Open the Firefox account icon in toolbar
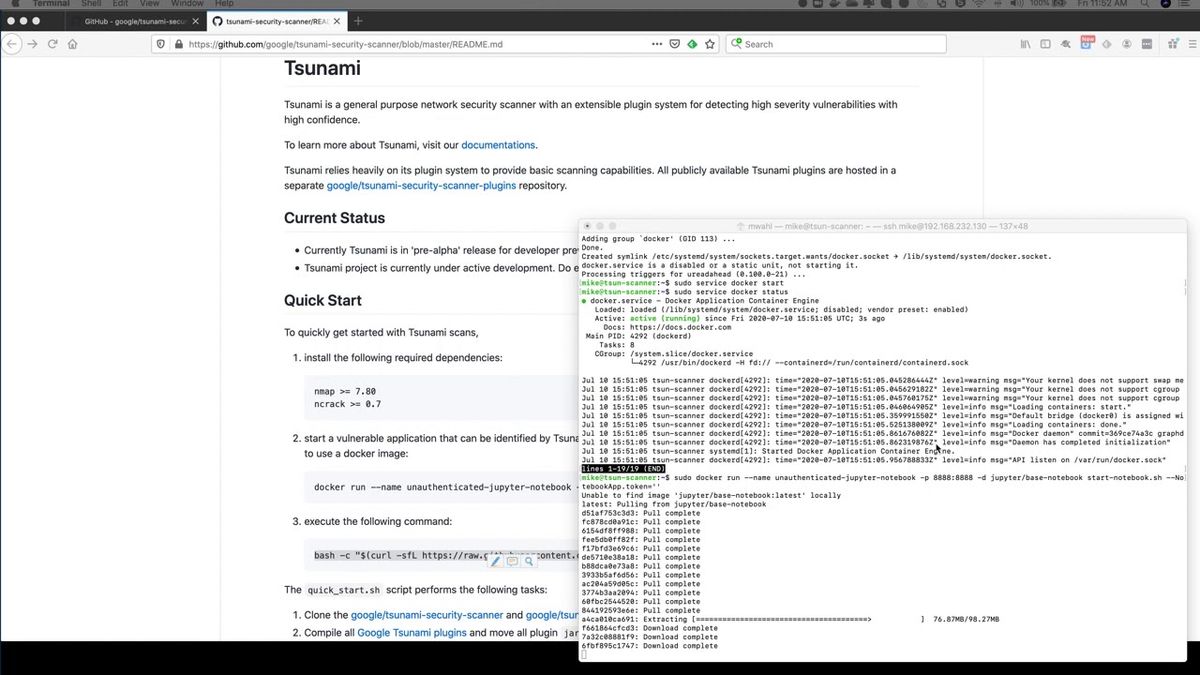1200x675 pixels. [1127, 44]
